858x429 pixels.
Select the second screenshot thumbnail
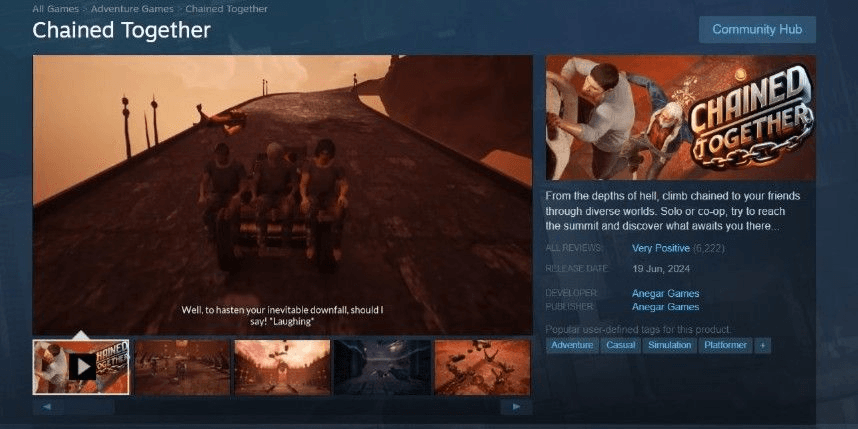pos(182,367)
